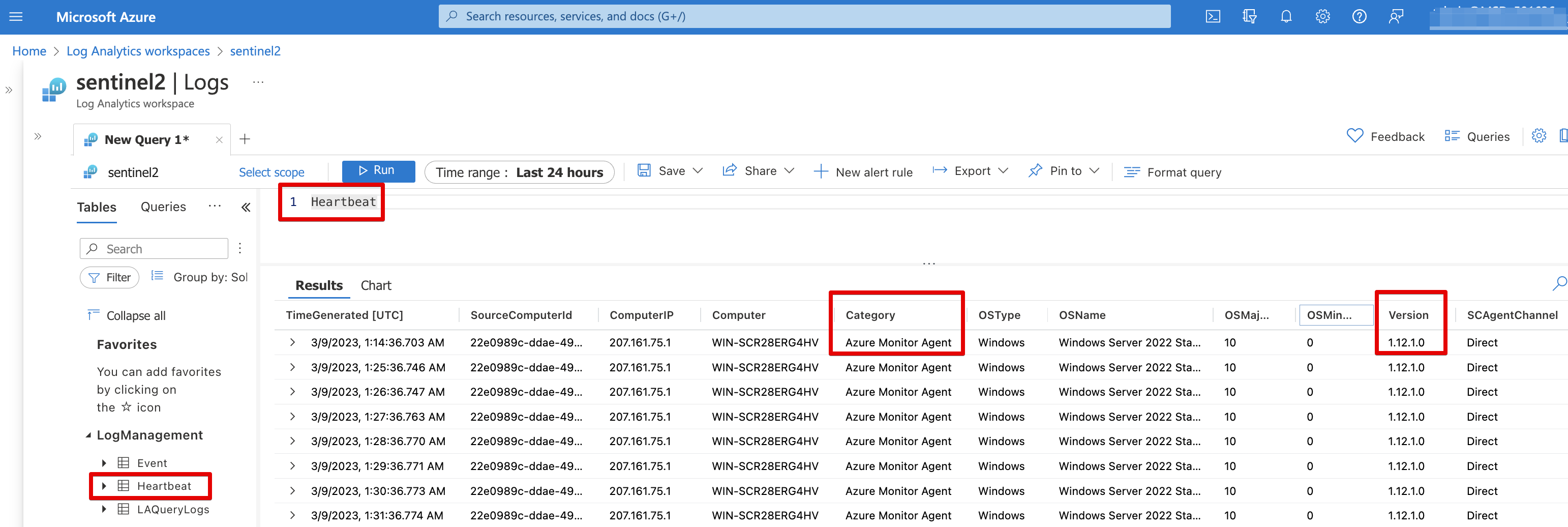
Task: Expand the LAQueryLogs table node
Action: [x=104, y=509]
